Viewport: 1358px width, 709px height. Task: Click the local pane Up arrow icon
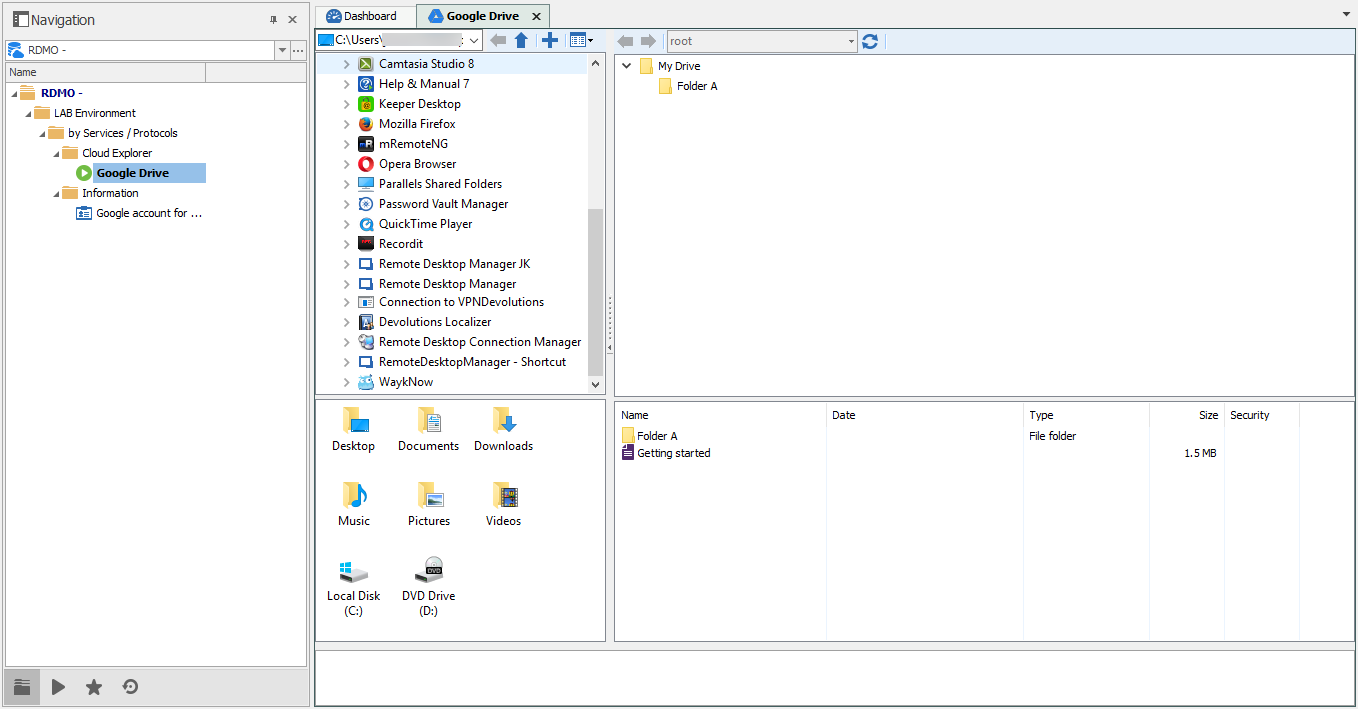(x=521, y=41)
